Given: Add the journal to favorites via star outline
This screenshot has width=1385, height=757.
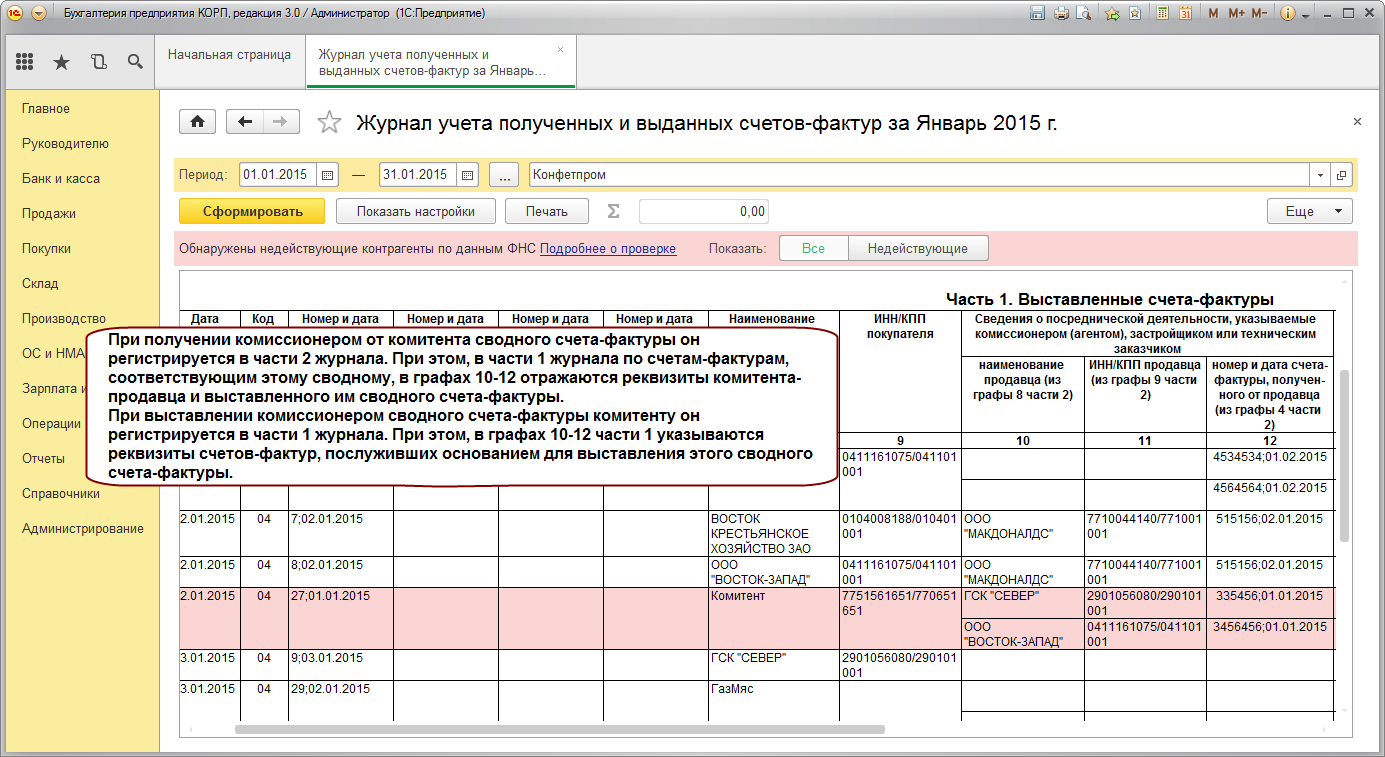Looking at the screenshot, I should pyautogui.click(x=328, y=123).
